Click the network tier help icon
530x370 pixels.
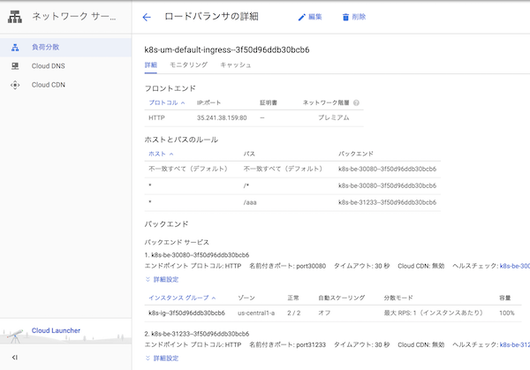coord(356,103)
